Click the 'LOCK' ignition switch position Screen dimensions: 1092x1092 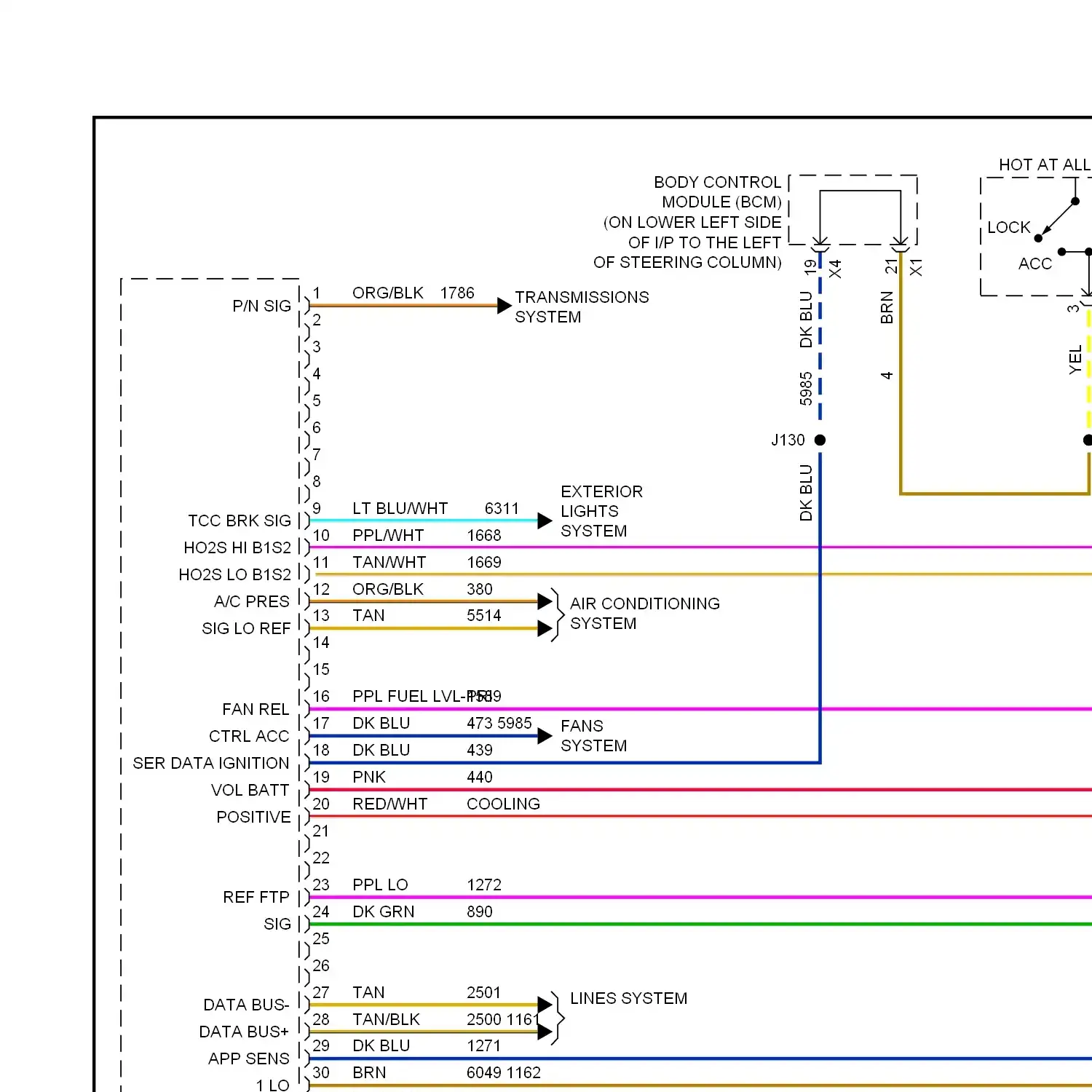pos(1008,227)
